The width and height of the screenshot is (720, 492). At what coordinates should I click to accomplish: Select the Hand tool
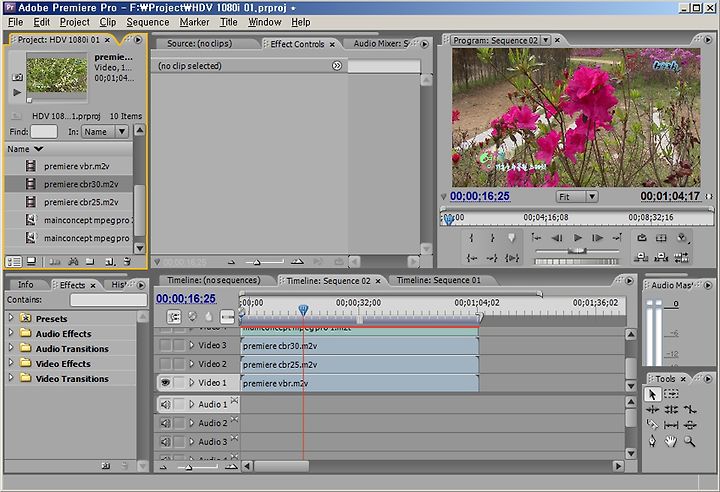point(671,441)
